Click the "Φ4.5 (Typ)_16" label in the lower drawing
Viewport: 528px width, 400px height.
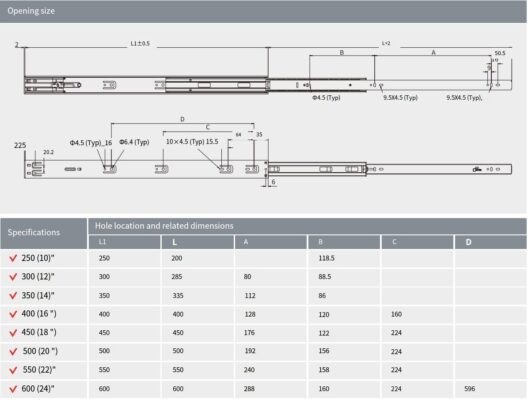(91, 143)
